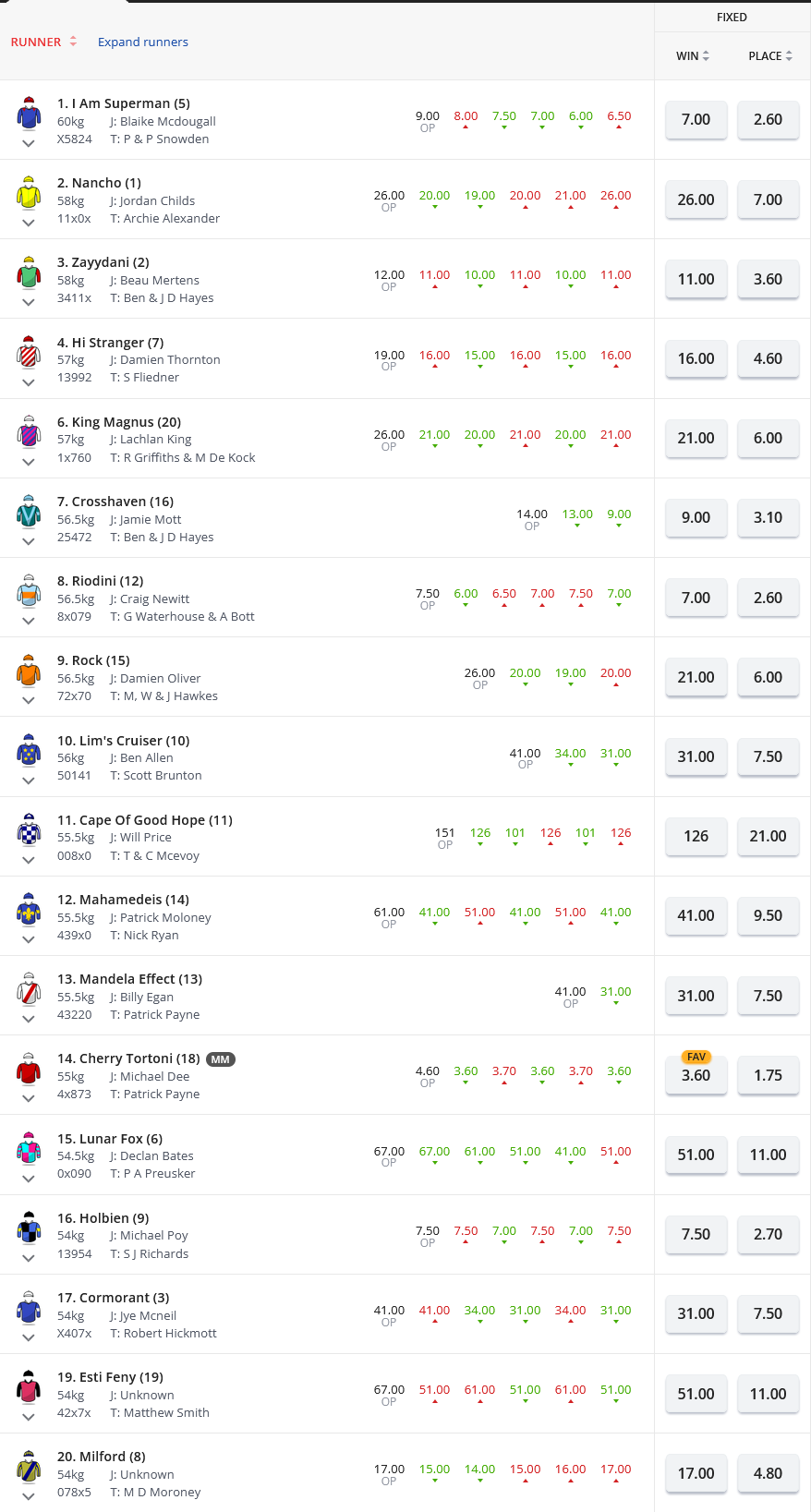Click Zayydani green and red silks icon
Viewport: 811px width, 1512px height.
pyautogui.click(x=29, y=273)
